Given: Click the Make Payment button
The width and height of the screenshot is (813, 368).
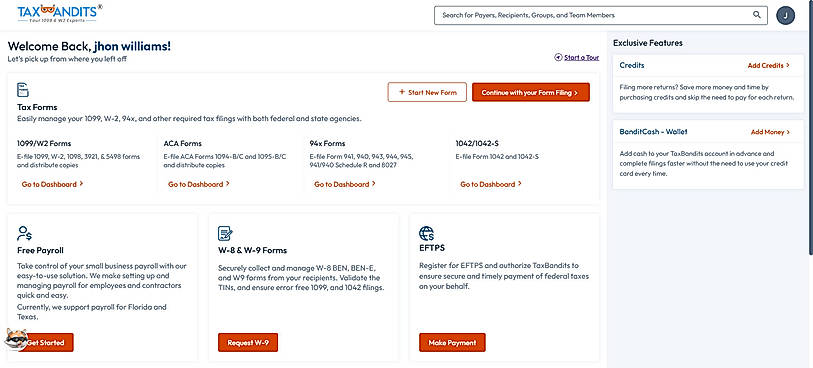Looking at the screenshot, I should 452,343.
